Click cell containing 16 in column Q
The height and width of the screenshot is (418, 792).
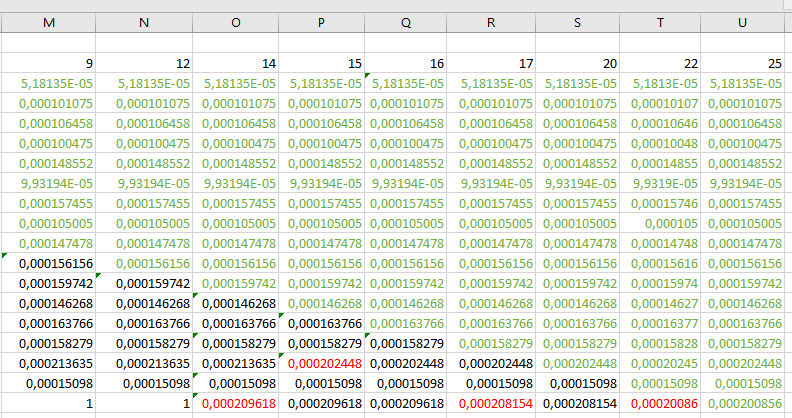tap(406, 63)
